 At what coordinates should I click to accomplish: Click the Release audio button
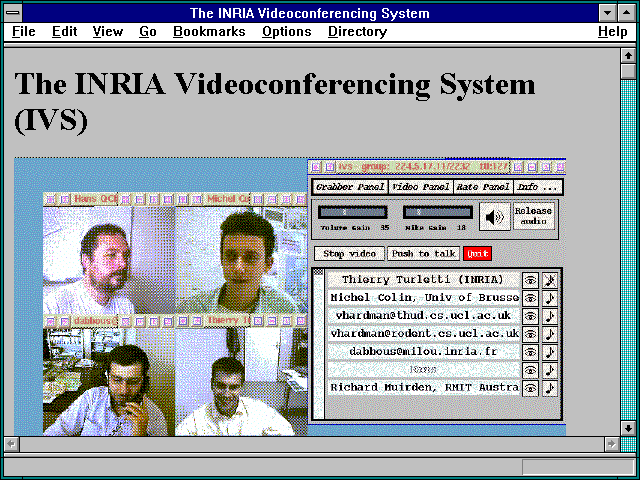(533, 216)
